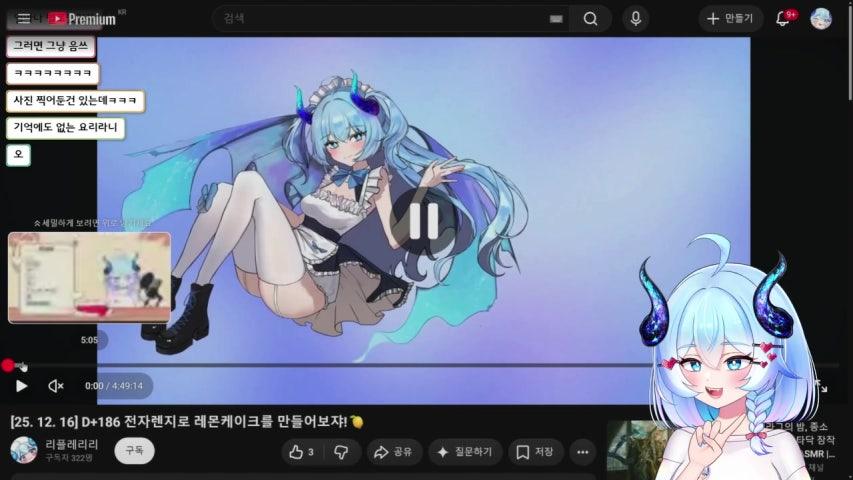Dislike the video with thumbs down
Image resolution: width=853 pixels, height=480 pixels.
click(342, 452)
